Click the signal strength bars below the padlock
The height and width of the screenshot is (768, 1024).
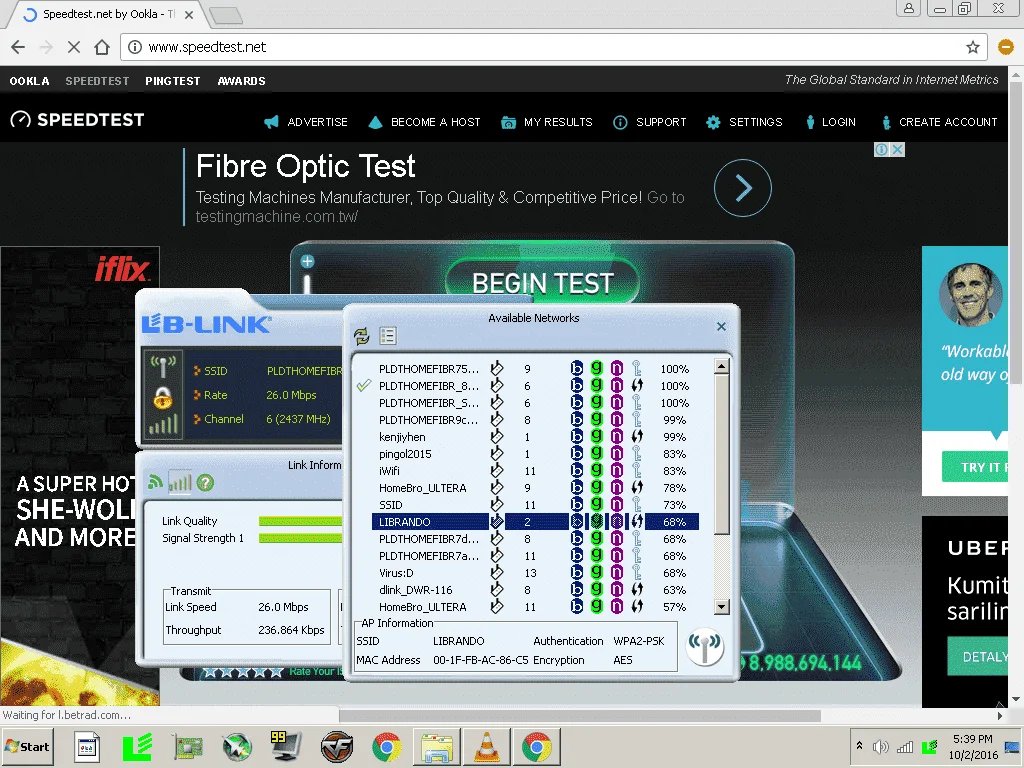(x=163, y=424)
